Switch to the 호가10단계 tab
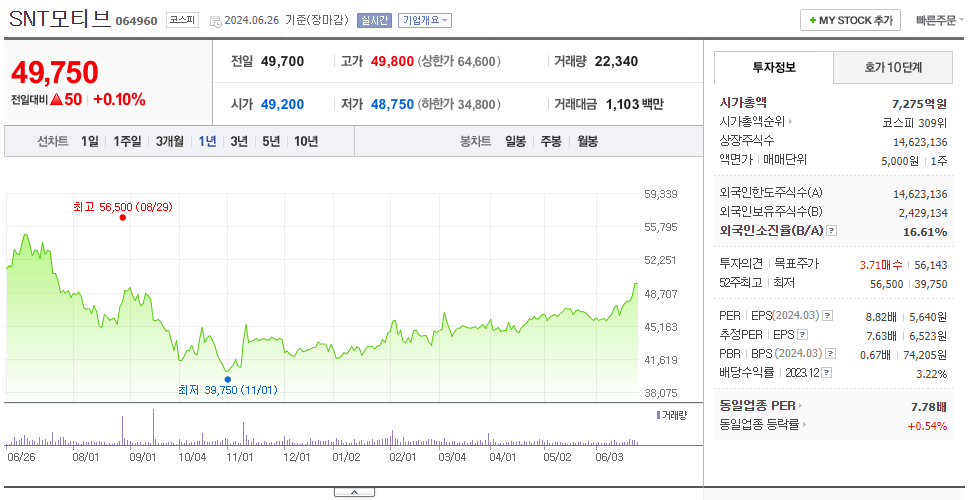 pyautogui.click(x=893, y=68)
